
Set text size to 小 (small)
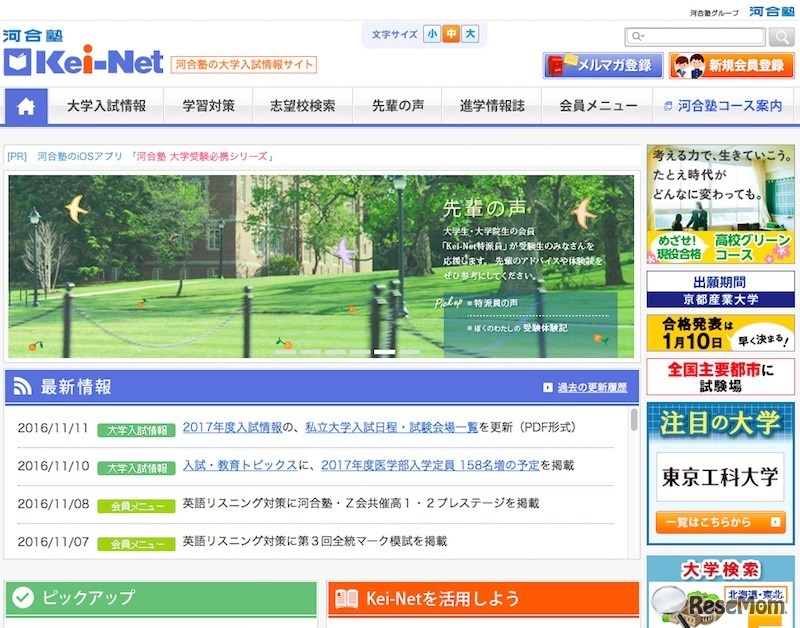[432, 34]
